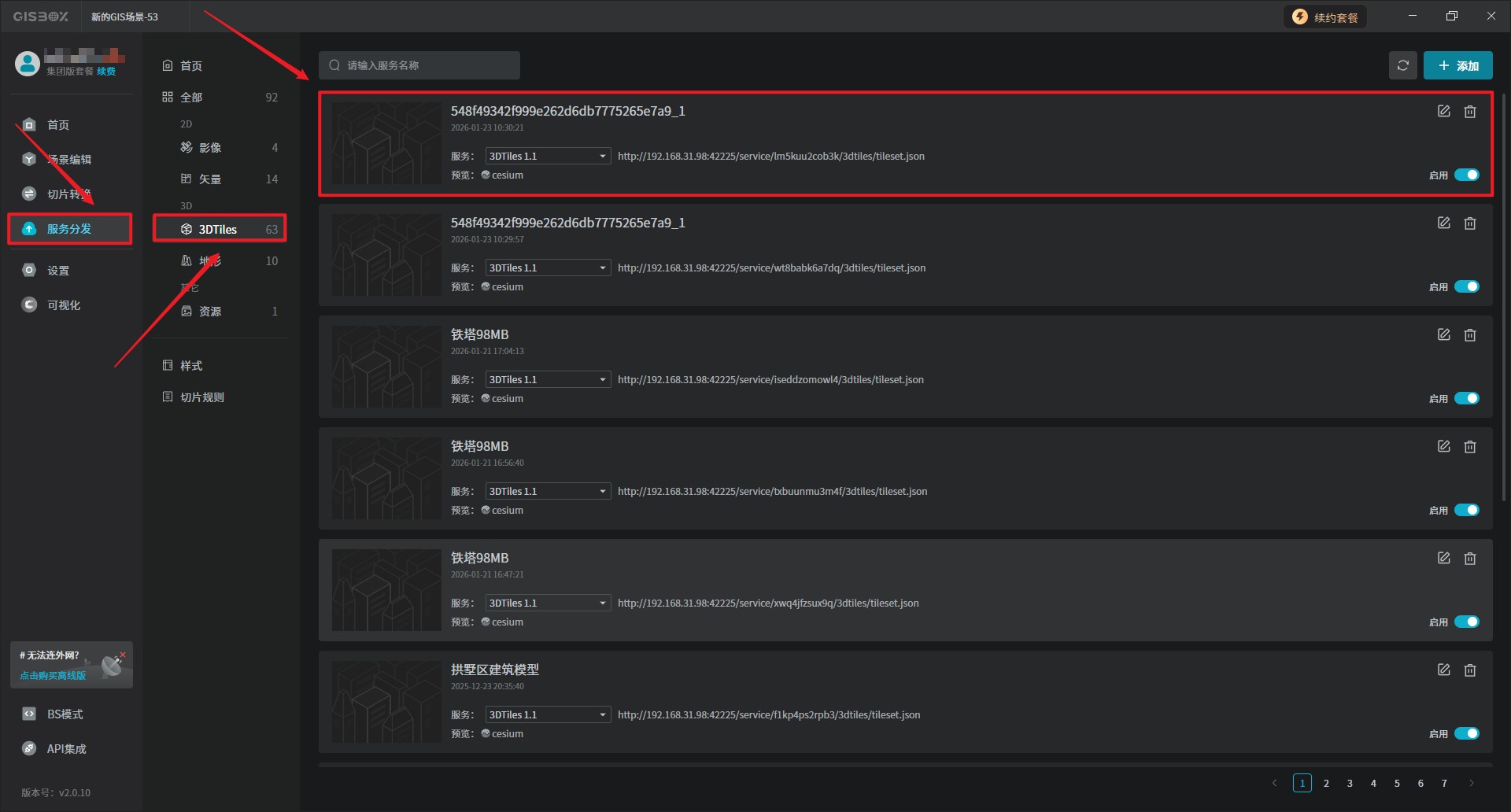Open 3DTiles 1.1 dropdown of second service
The image size is (1511, 812).
coord(548,268)
